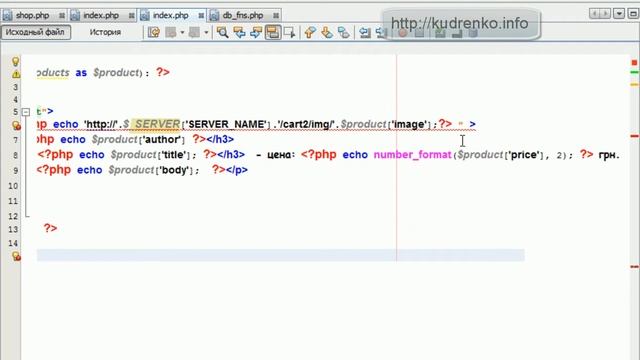Click the 'author' key in code

click(163, 140)
